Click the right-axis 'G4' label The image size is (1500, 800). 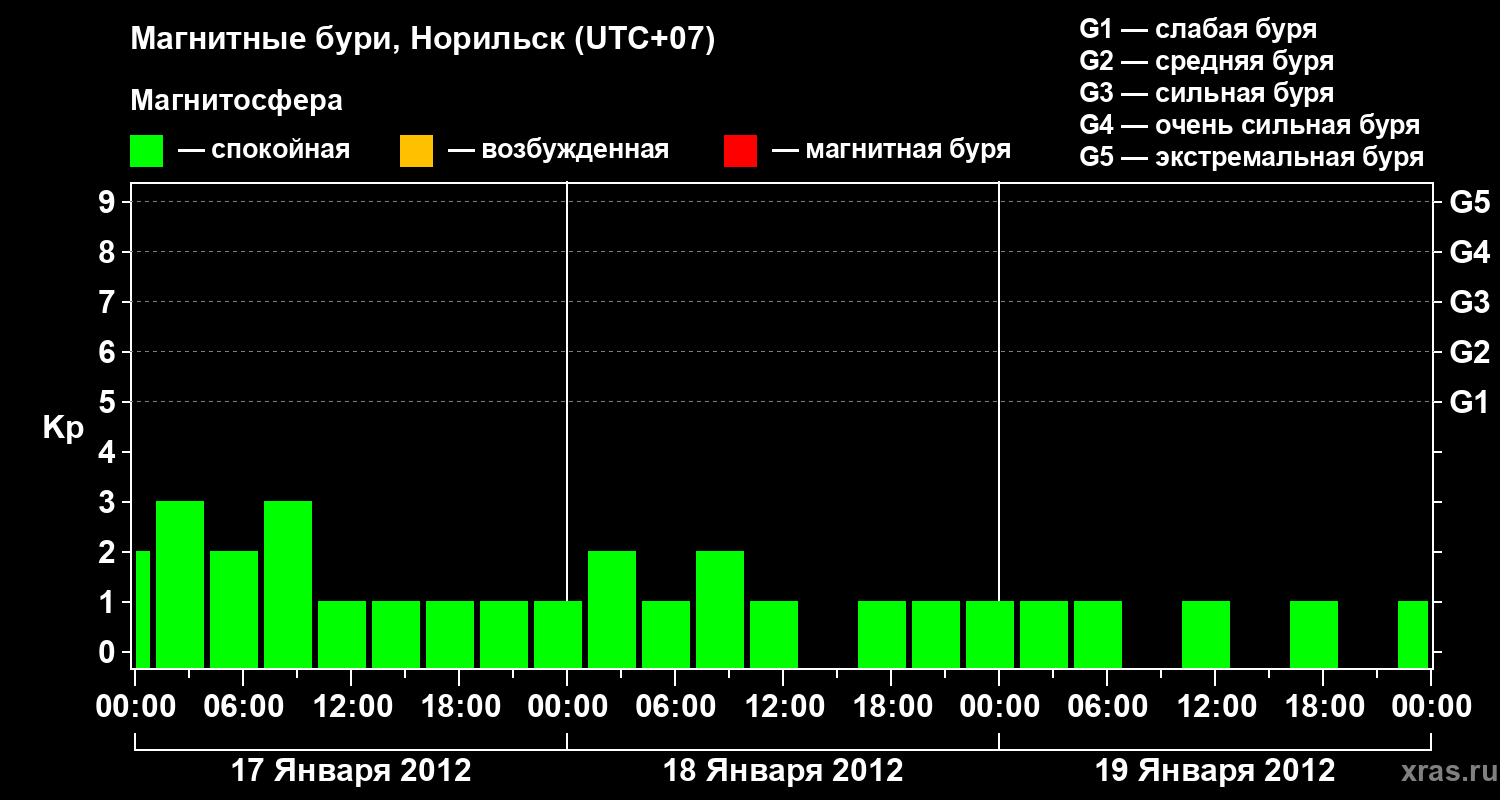pos(1469,252)
